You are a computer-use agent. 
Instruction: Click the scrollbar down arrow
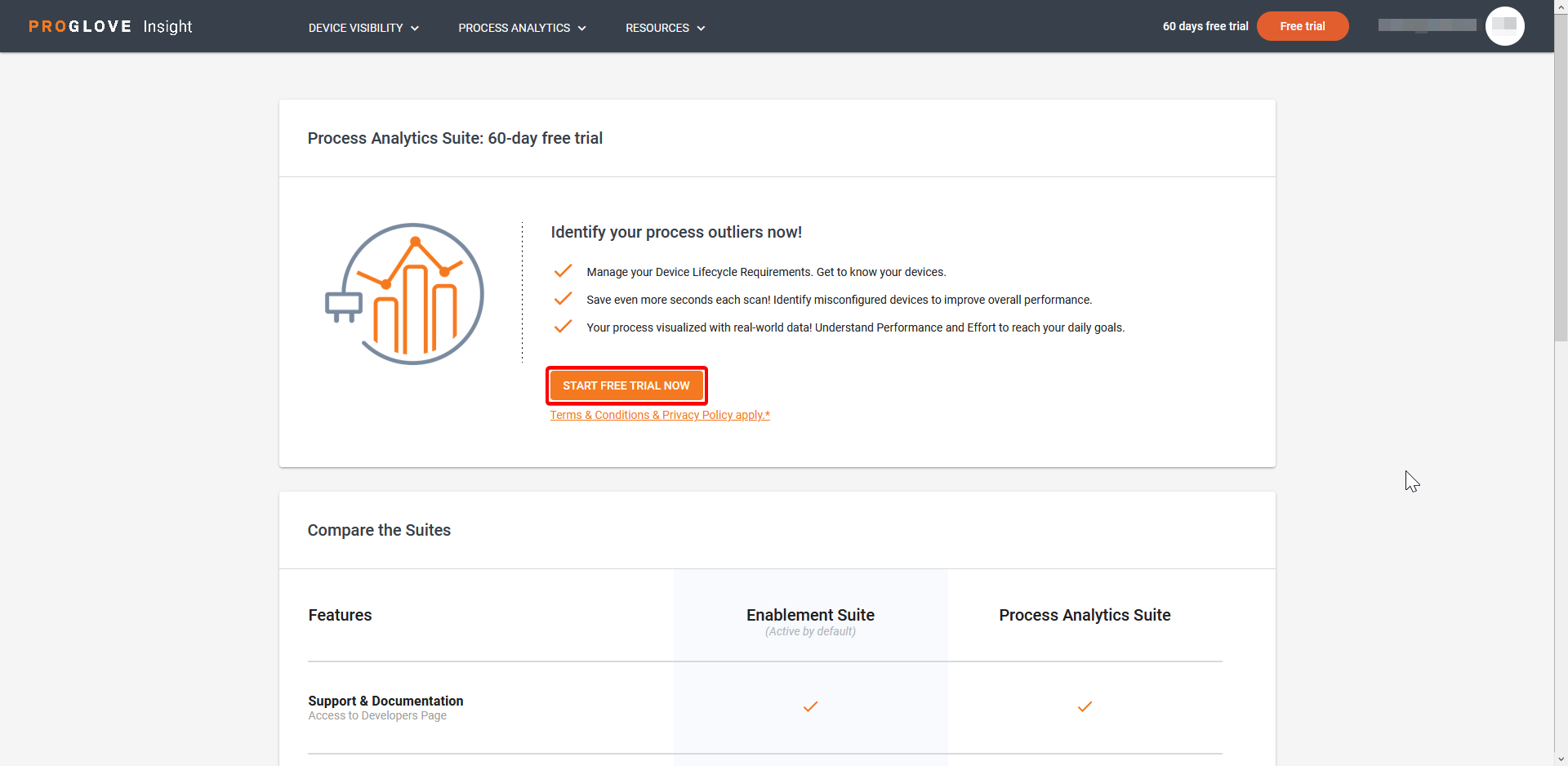pyautogui.click(x=1561, y=759)
